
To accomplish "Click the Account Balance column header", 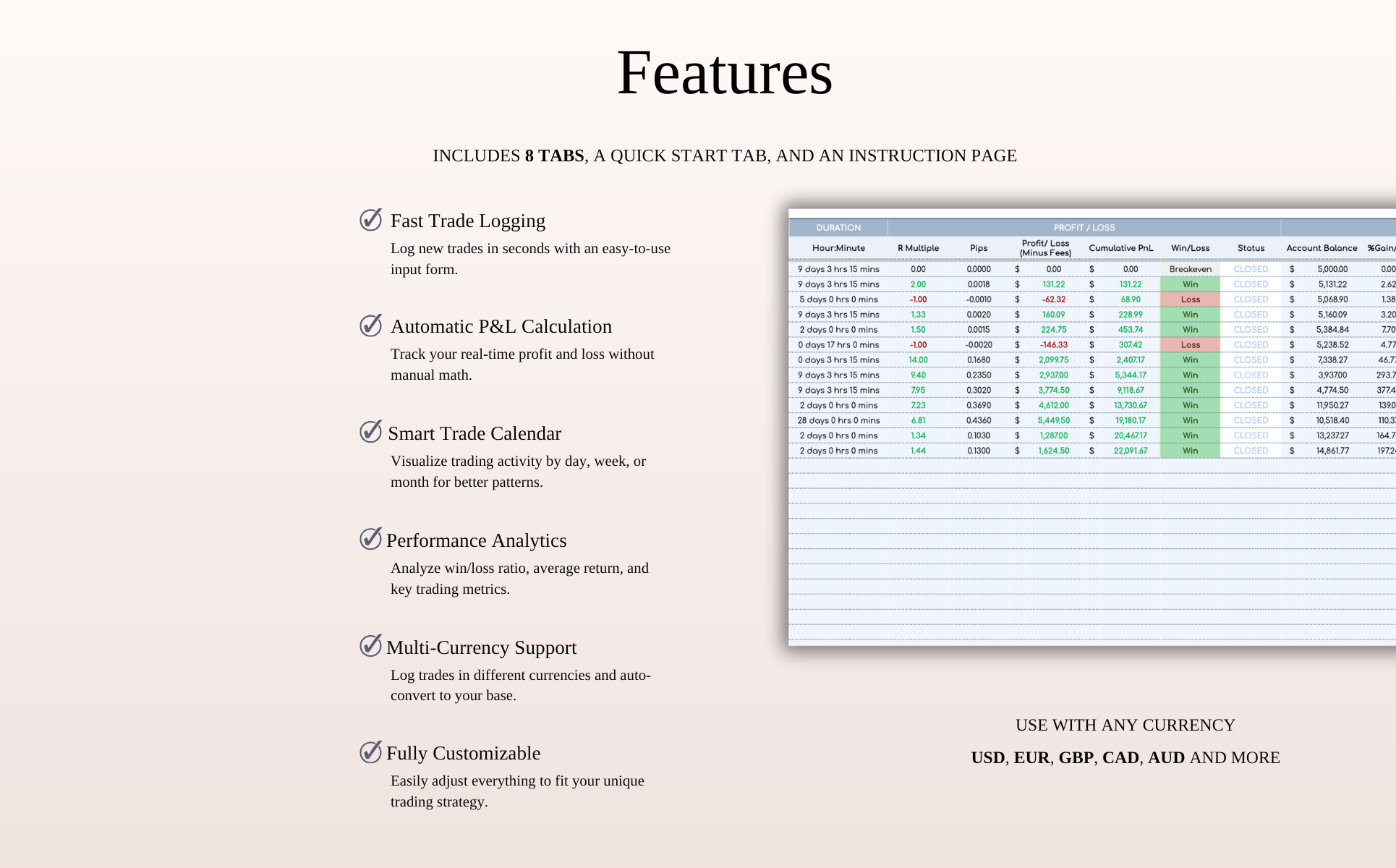I will pyautogui.click(x=1321, y=248).
